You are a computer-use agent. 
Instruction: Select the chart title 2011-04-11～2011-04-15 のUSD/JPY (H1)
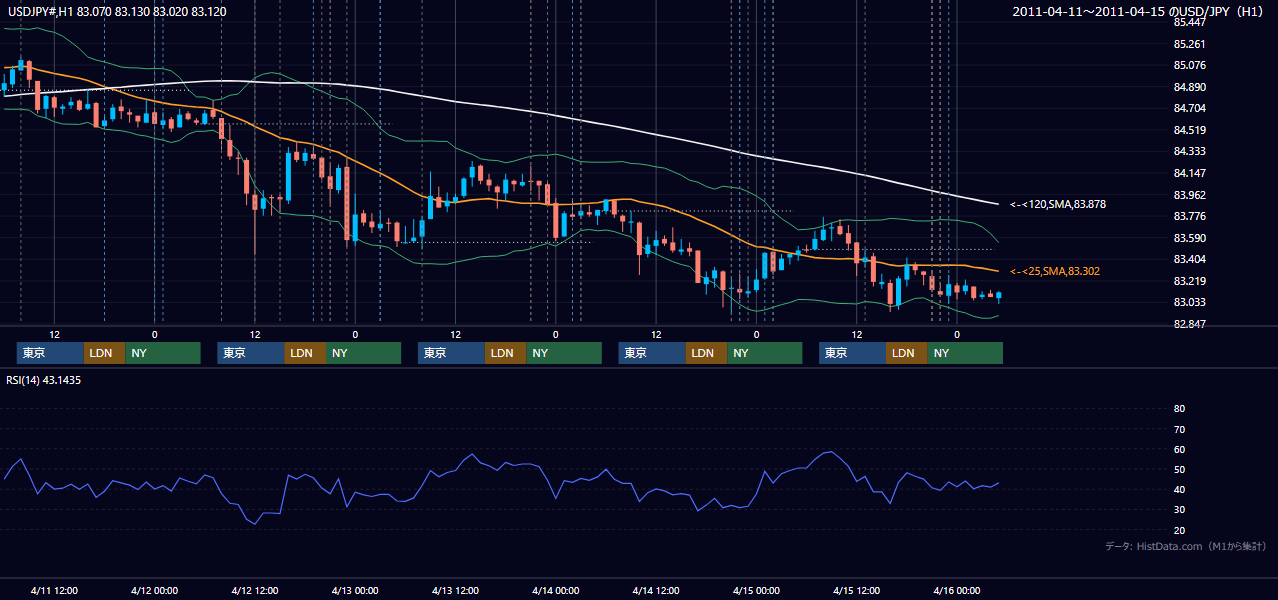point(1140,12)
